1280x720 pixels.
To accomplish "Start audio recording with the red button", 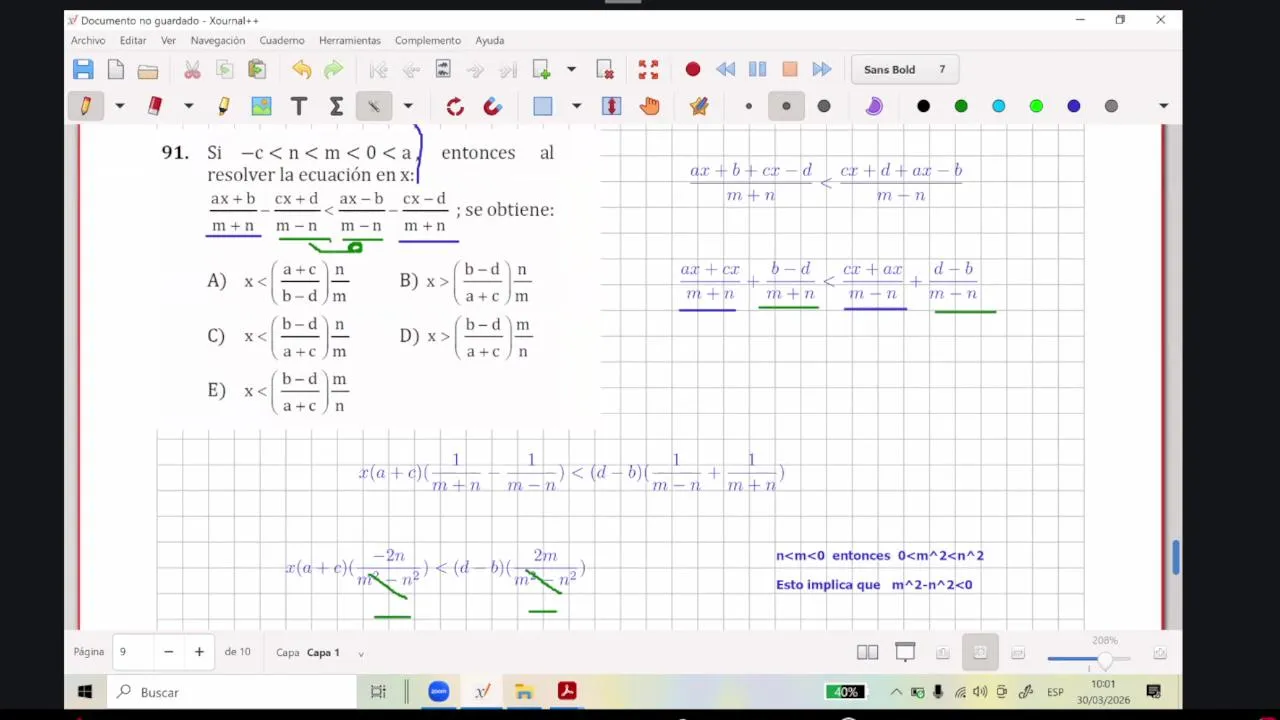I will pos(692,69).
